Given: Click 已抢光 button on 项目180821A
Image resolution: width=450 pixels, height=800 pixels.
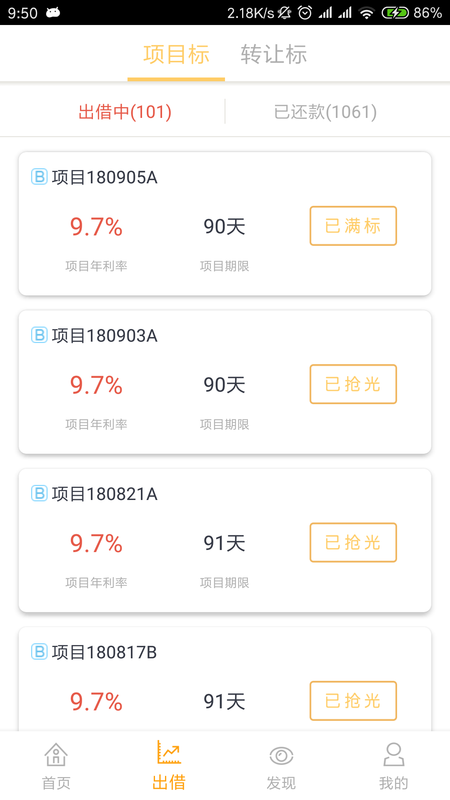Looking at the screenshot, I should (353, 542).
